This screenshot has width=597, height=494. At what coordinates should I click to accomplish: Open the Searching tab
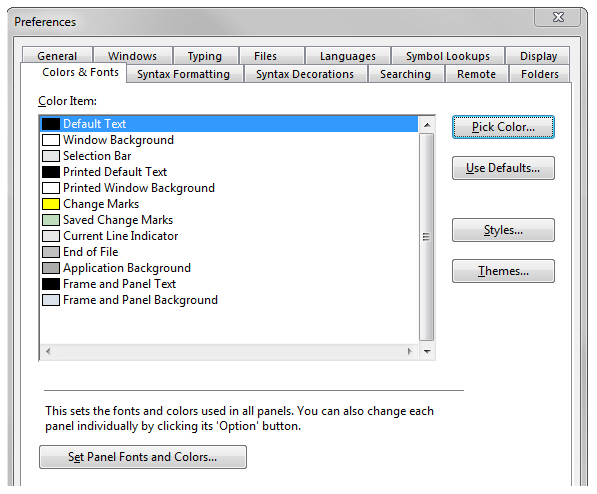(x=406, y=74)
